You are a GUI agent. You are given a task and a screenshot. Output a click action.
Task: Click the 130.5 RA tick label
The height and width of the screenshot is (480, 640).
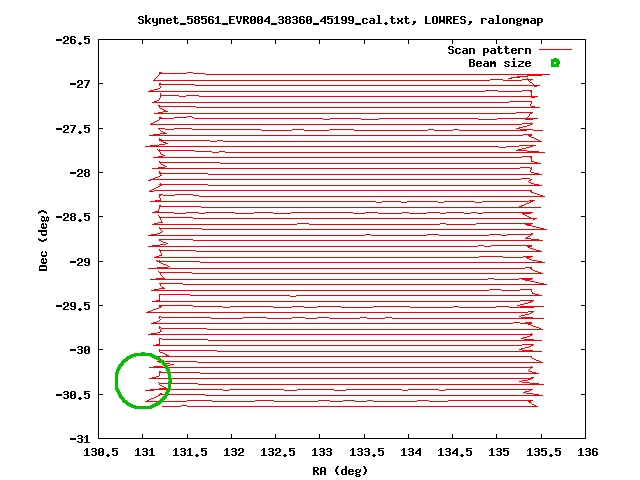[x=101, y=452]
